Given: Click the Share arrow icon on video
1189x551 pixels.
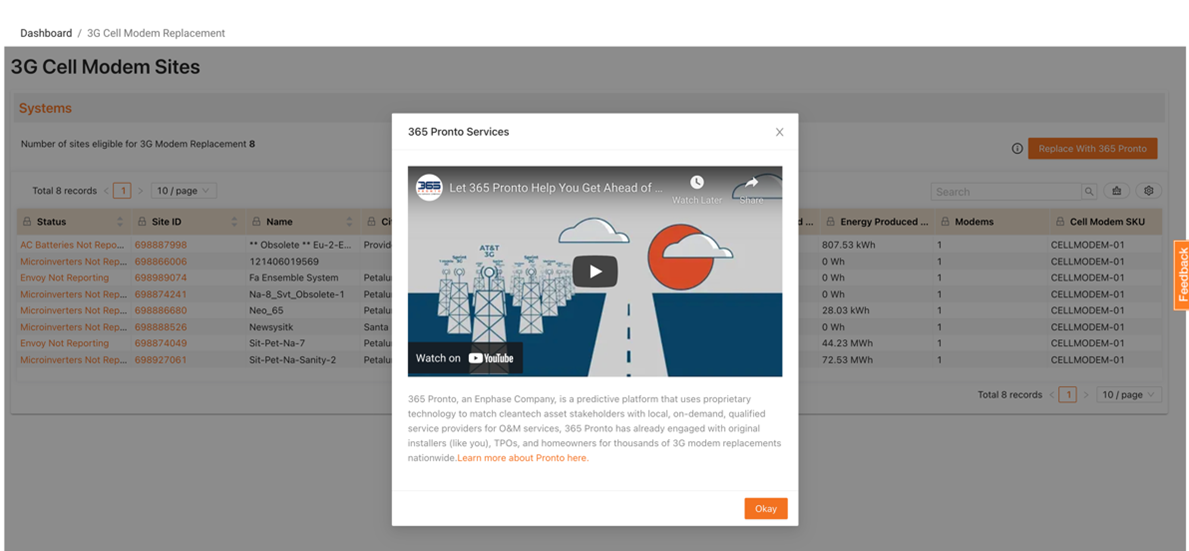Looking at the screenshot, I should (x=751, y=183).
